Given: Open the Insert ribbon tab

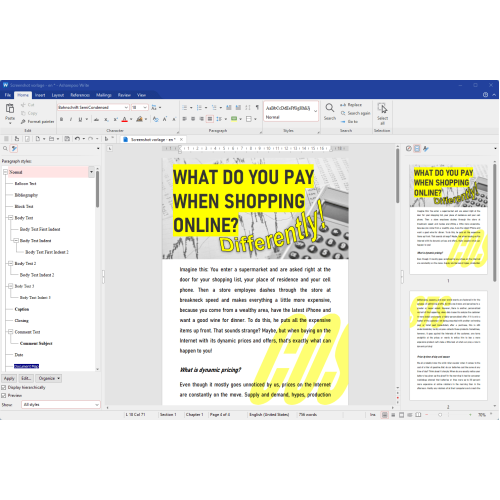Looking at the screenshot, I should tap(40, 95).
